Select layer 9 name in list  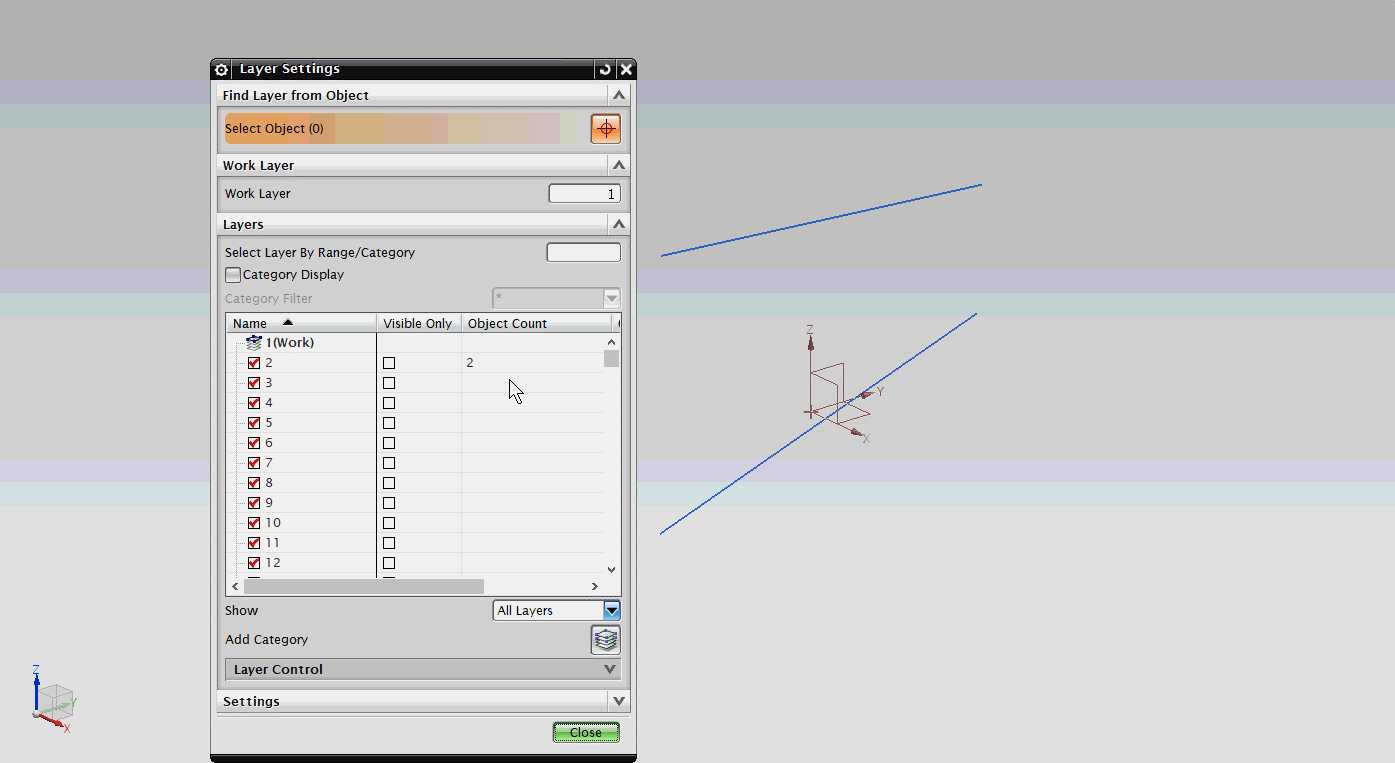[x=268, y=503]
